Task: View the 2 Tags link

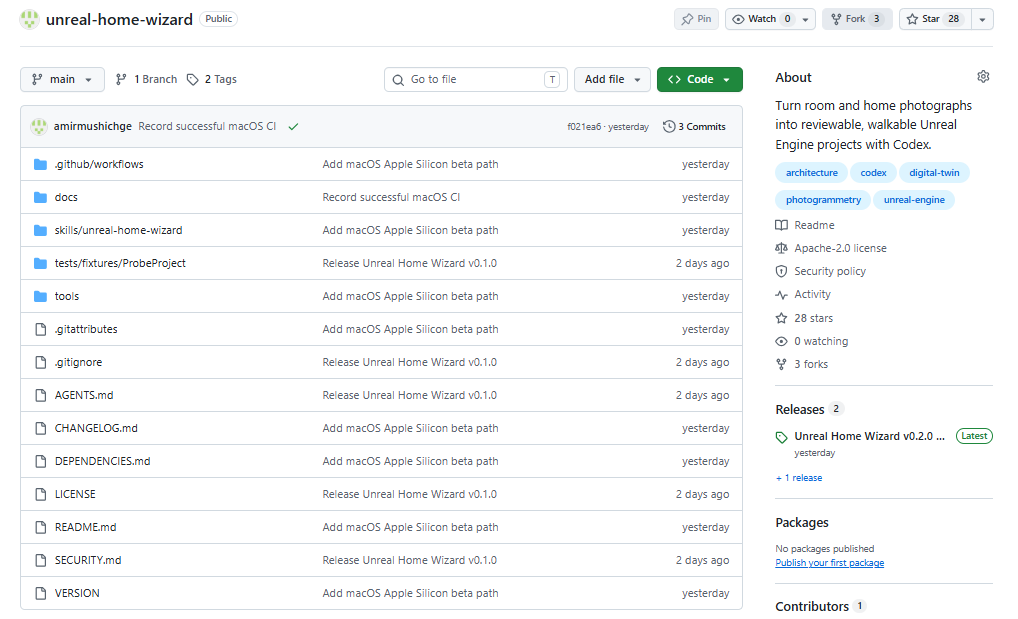Action: pos(212,79)
